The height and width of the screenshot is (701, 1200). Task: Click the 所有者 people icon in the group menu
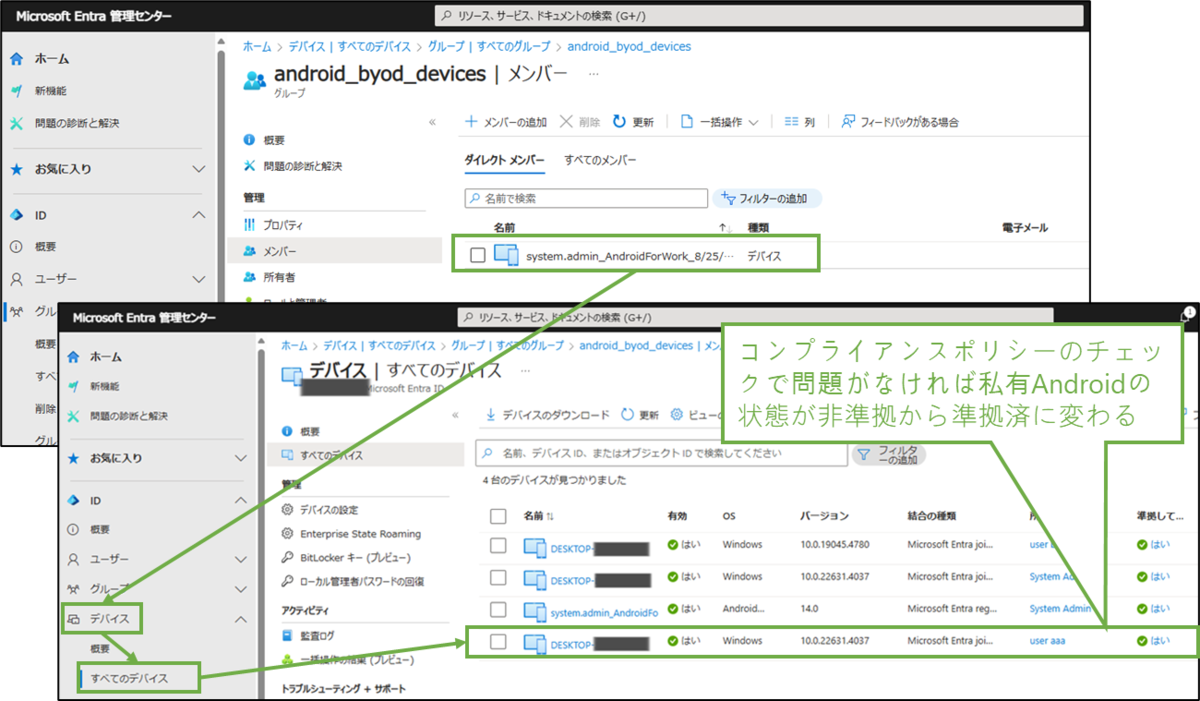pyautogui.click(x=249, y=277)
